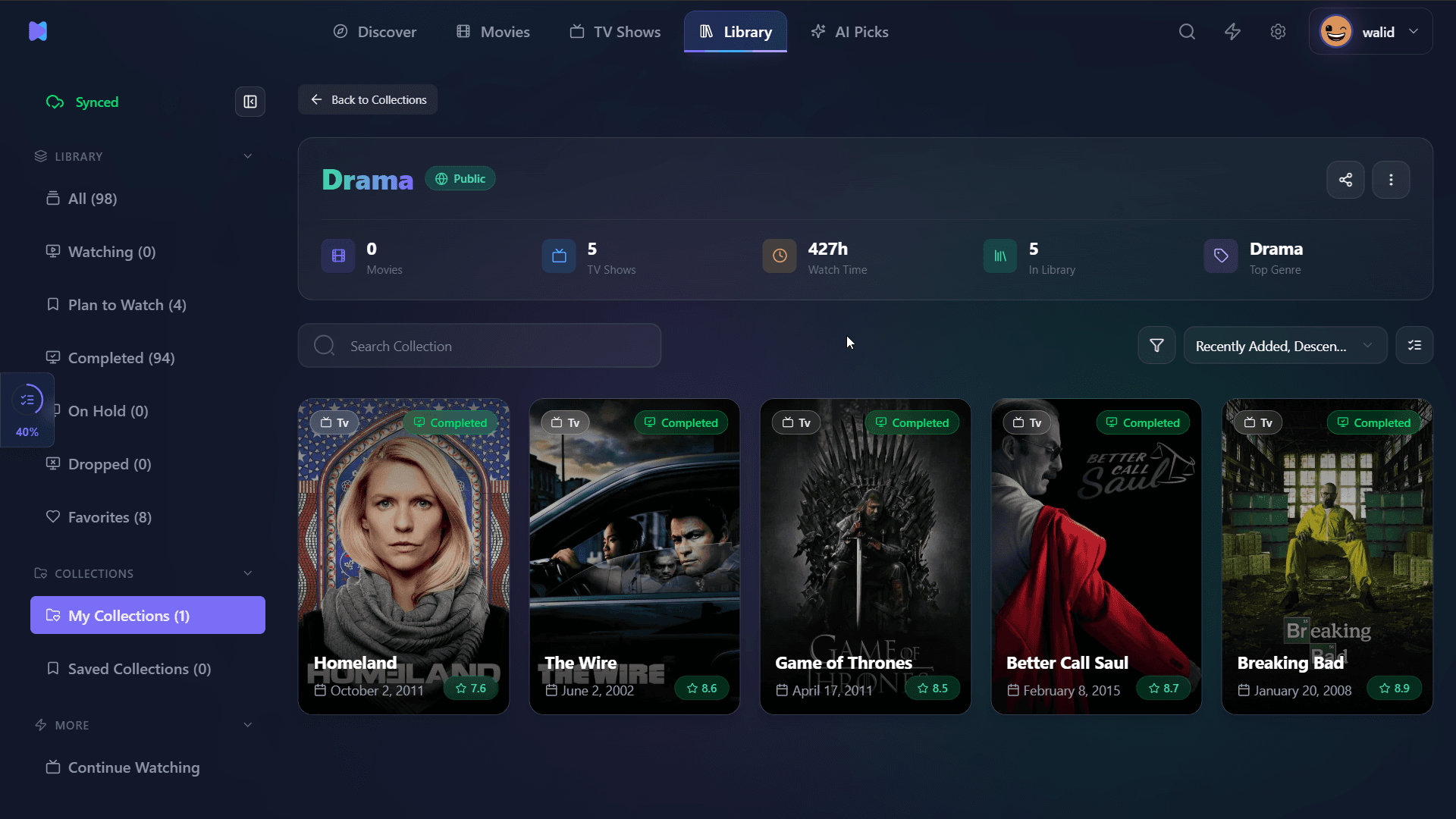1456x819 pixels.
Task: Click the TV Shows stat icon
Action: 559,256
